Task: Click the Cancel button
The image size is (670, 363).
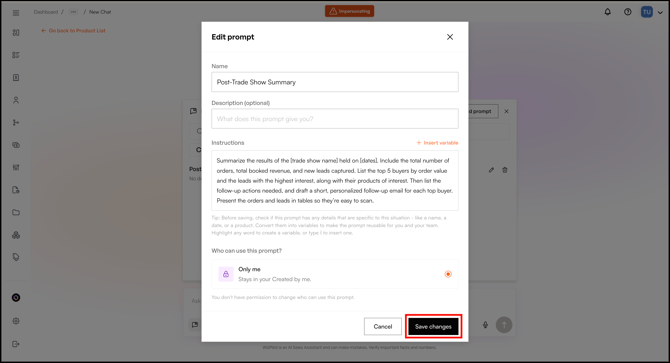Action: coord(383,327)
